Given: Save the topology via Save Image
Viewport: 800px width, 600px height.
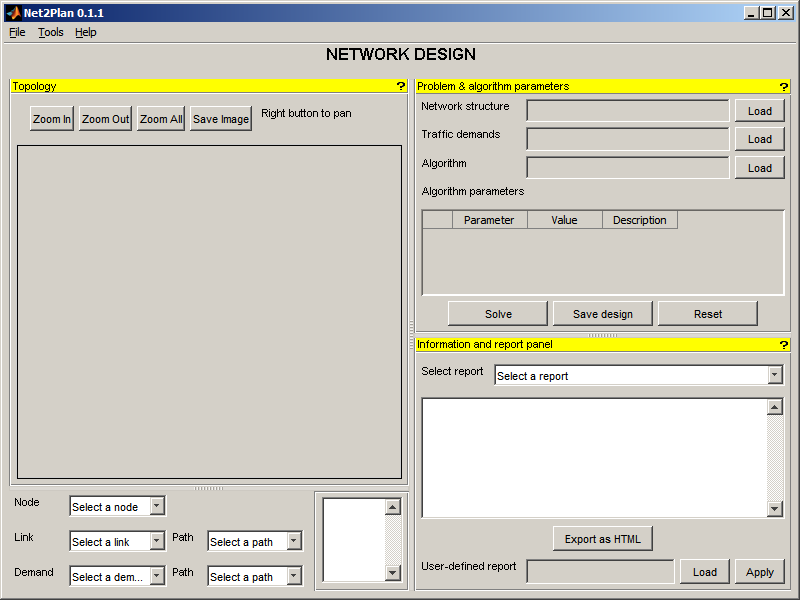Looking at the screenshot, I should (221, 119).
